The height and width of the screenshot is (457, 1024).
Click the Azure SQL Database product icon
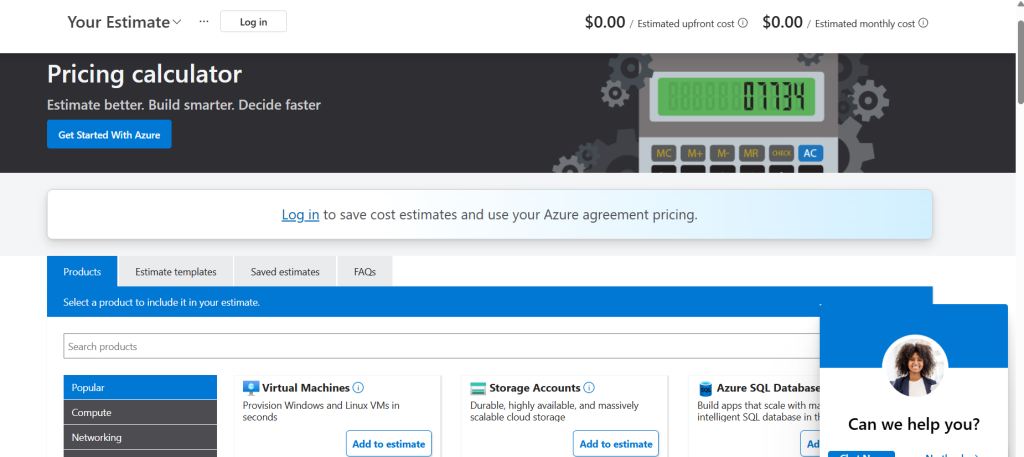[x=705, y=388]
